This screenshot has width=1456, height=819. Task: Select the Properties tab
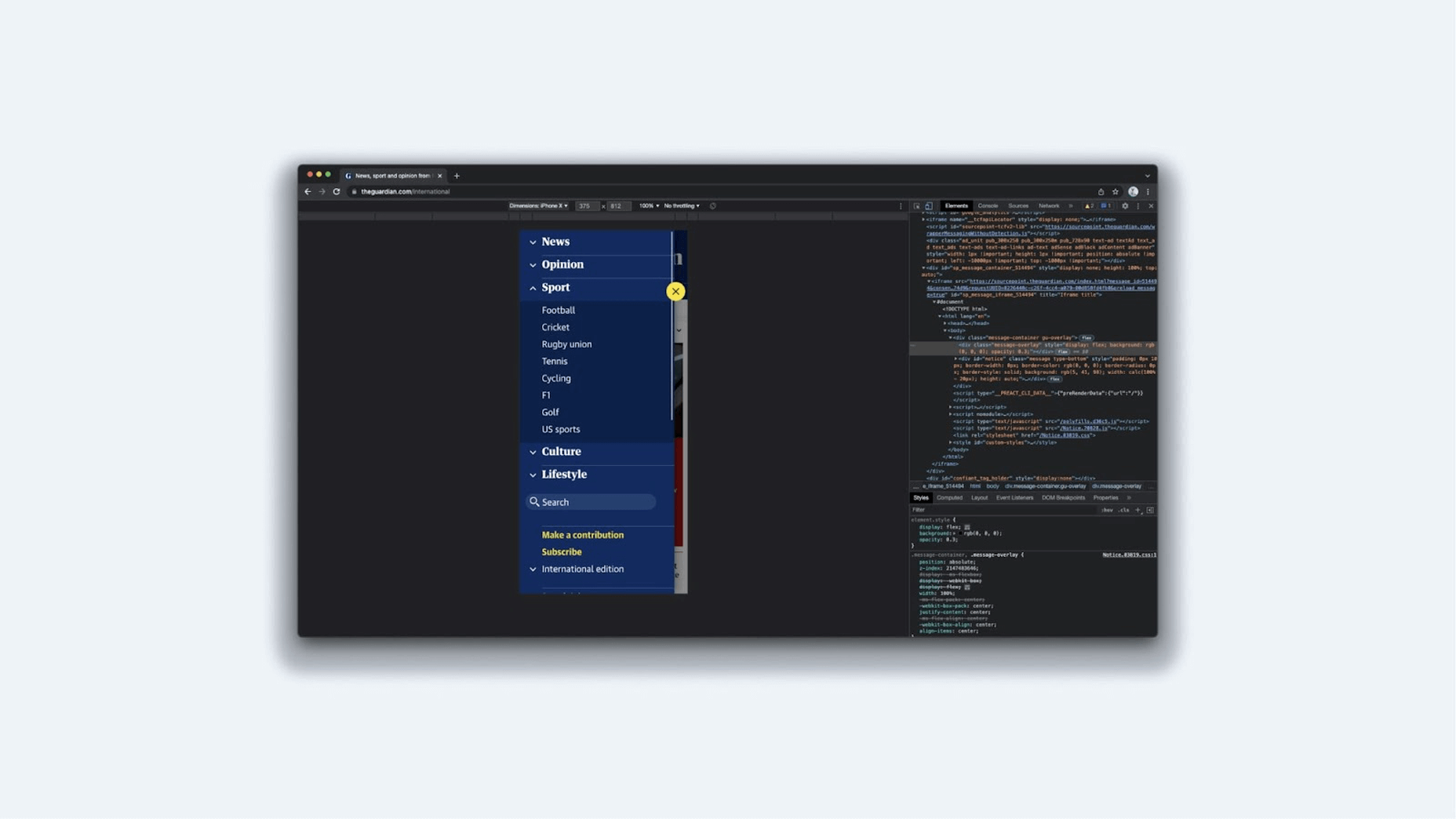1105,498
